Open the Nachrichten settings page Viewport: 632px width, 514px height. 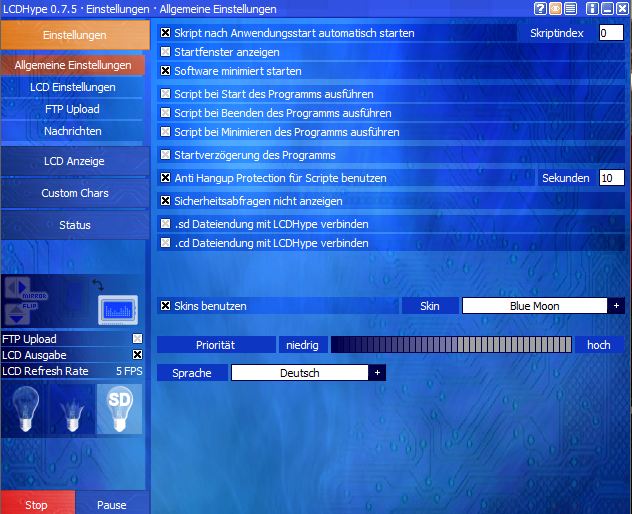point(73,131)
